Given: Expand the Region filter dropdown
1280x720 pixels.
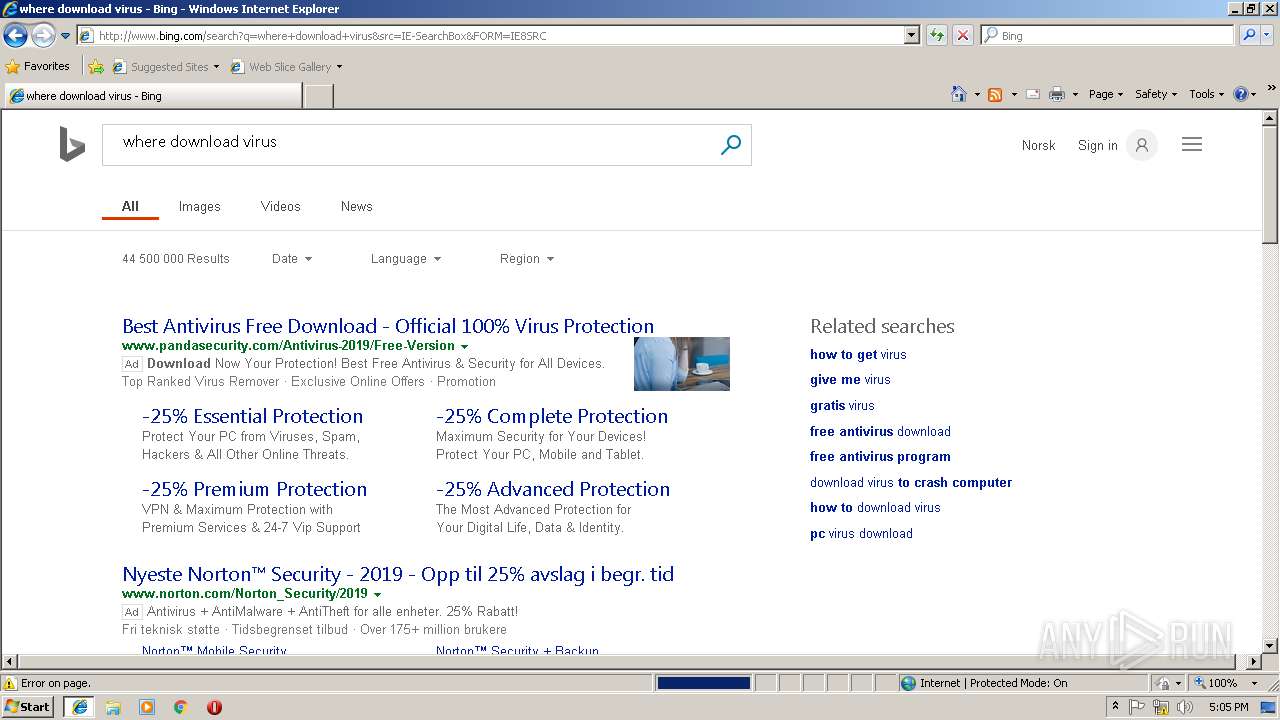Looking at the screenshot, I should coord(526,258).
